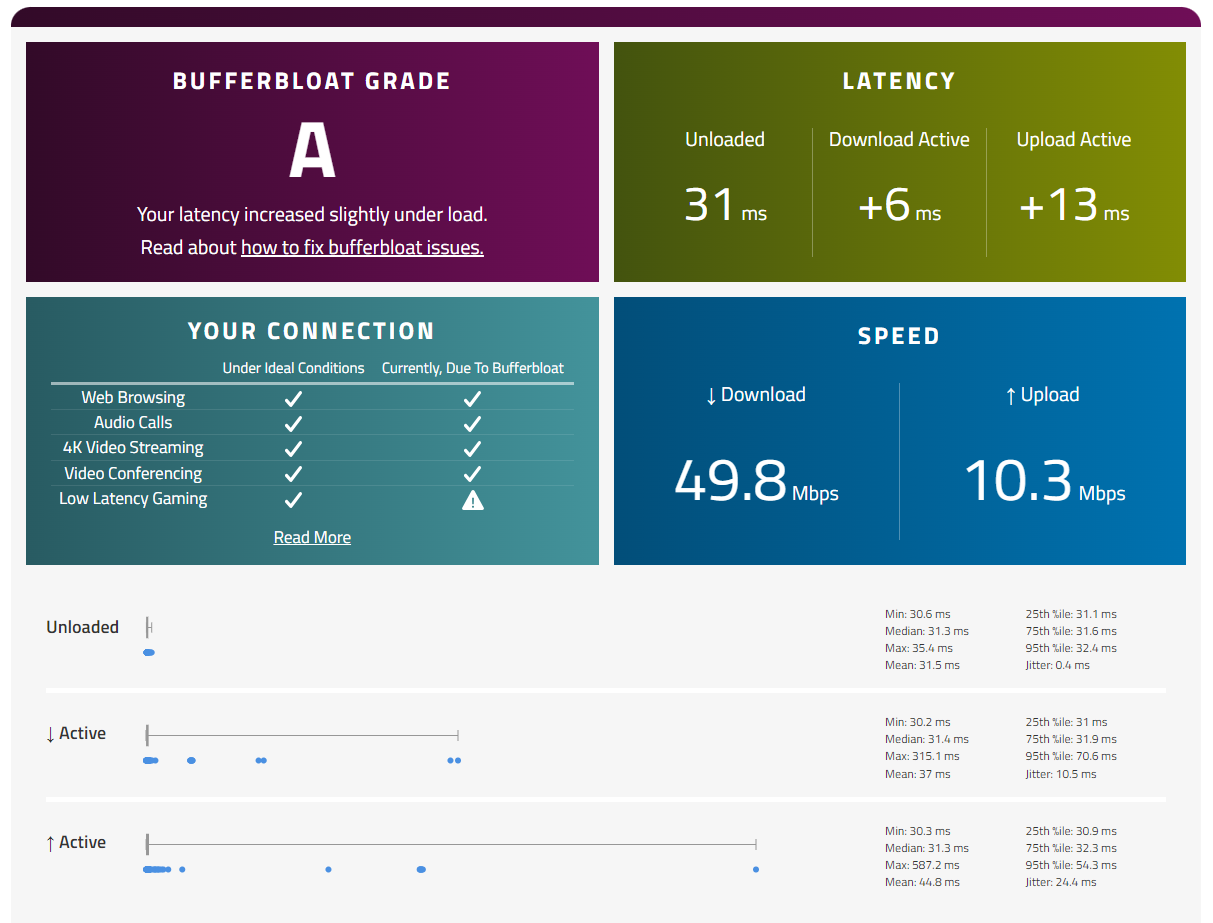Click the Unloaded chart data point cluster
The image size is (1213, 923).
click(x=149, y=652)
